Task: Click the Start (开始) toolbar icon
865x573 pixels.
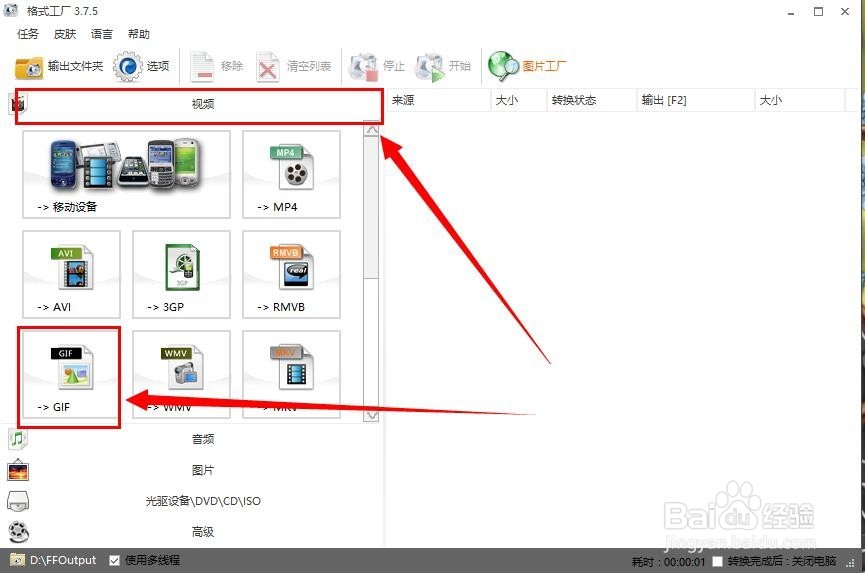Action: pyautogui.click(x=430, y=67)
